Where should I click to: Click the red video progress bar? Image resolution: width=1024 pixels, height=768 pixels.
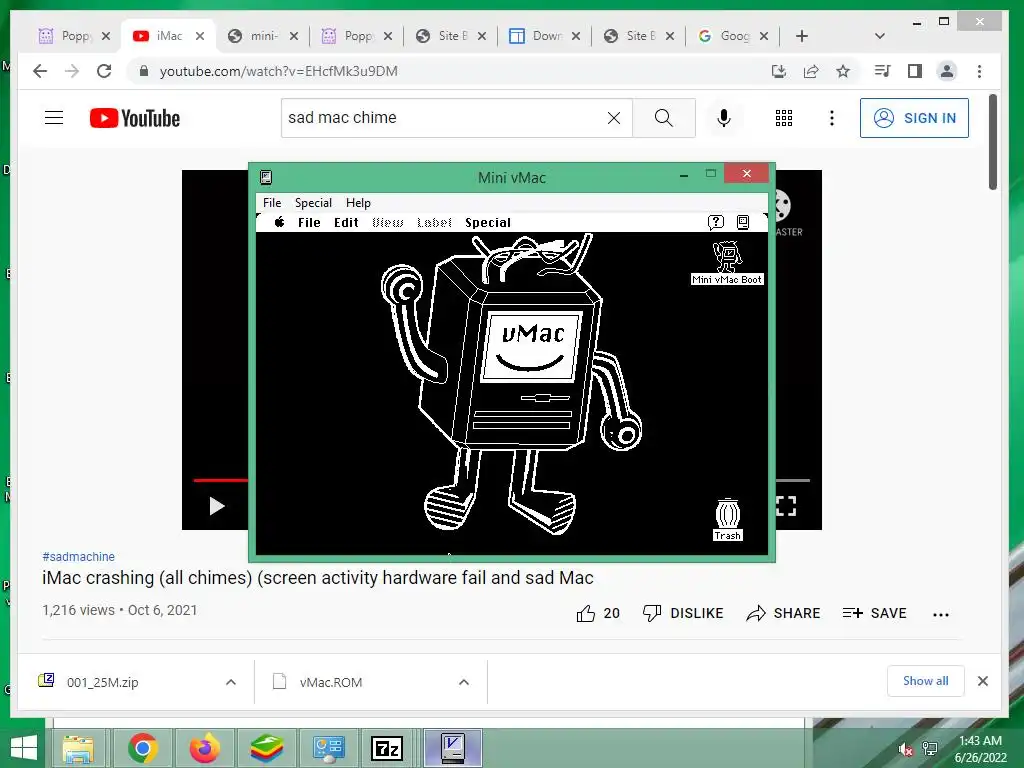[x=221, y=480]
